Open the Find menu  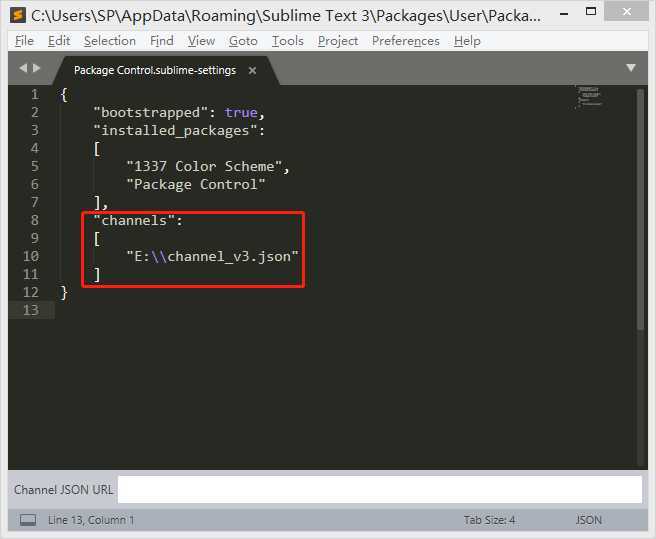[161, 41]
